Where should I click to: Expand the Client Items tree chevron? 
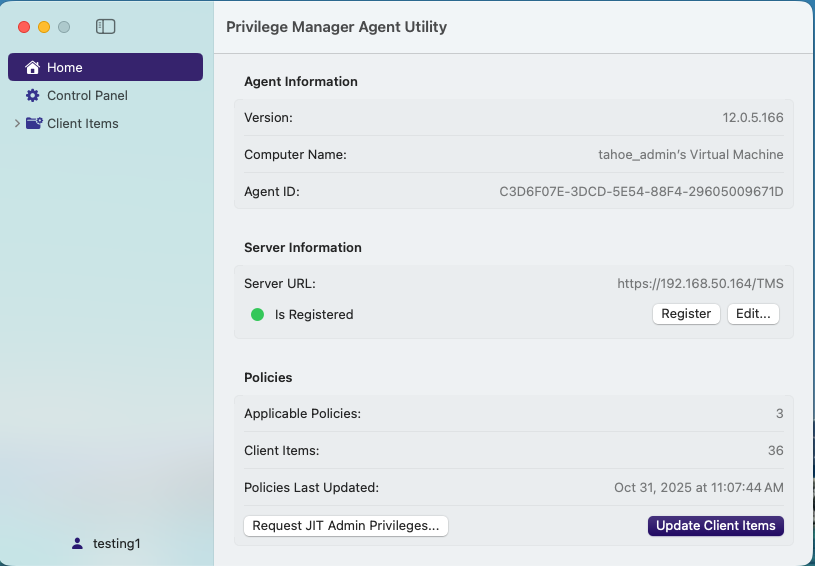pyautogui.click(x=16, y=123)
